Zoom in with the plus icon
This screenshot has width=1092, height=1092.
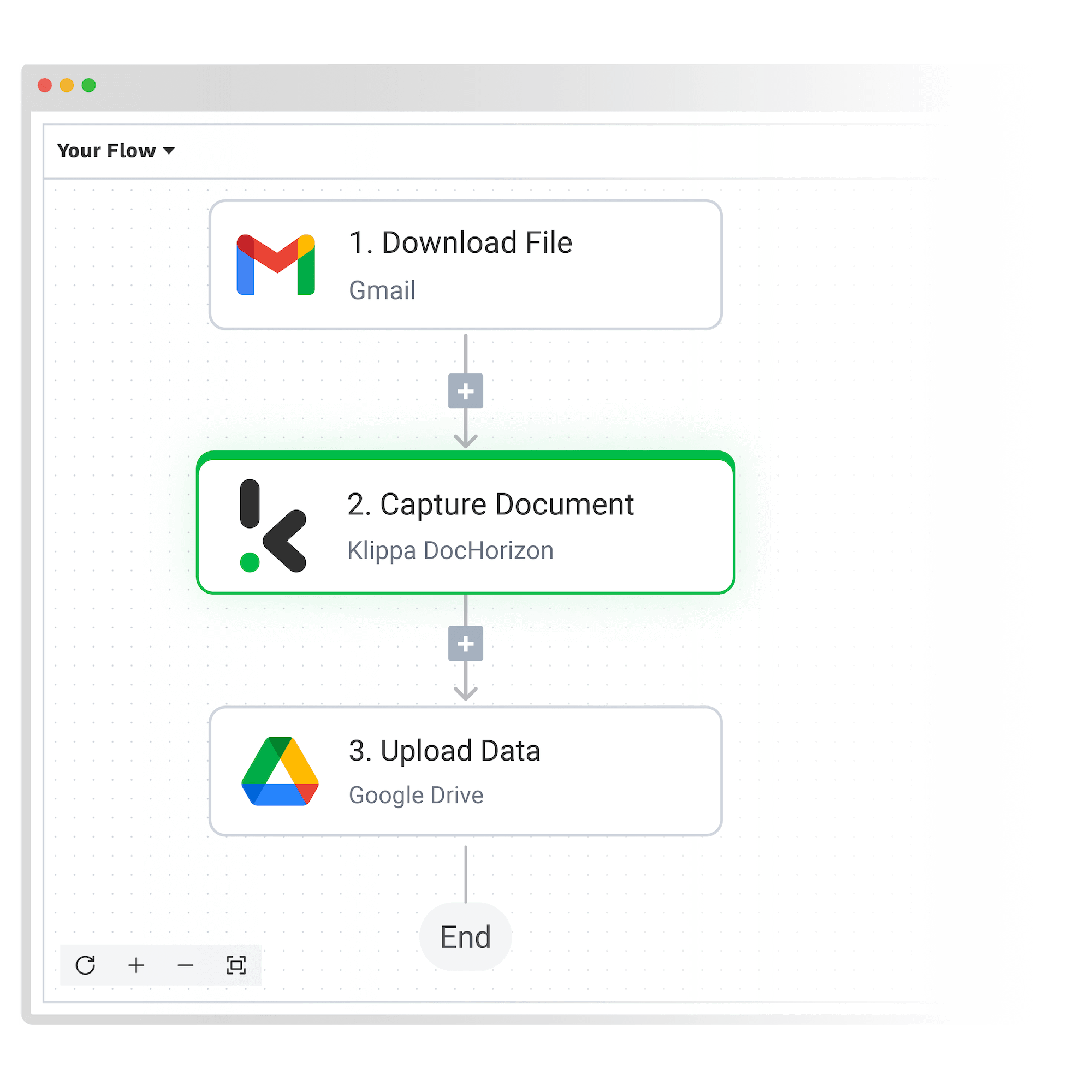tap(136, 965)
